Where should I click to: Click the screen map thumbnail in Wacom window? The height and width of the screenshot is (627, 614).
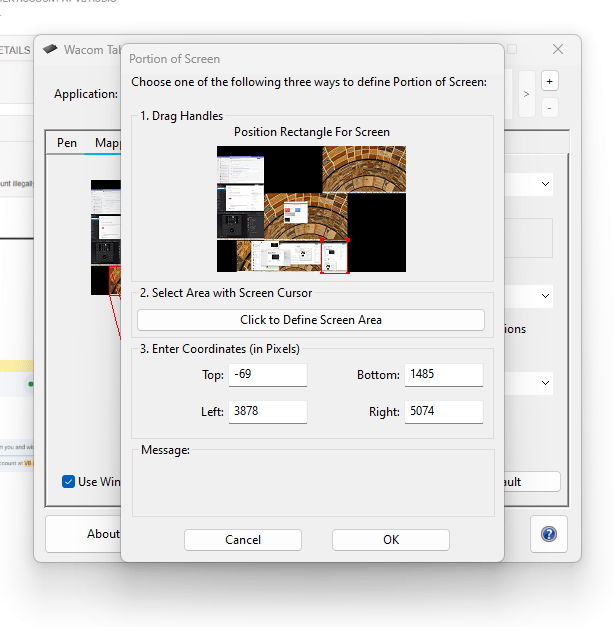[x=106, y=238]
